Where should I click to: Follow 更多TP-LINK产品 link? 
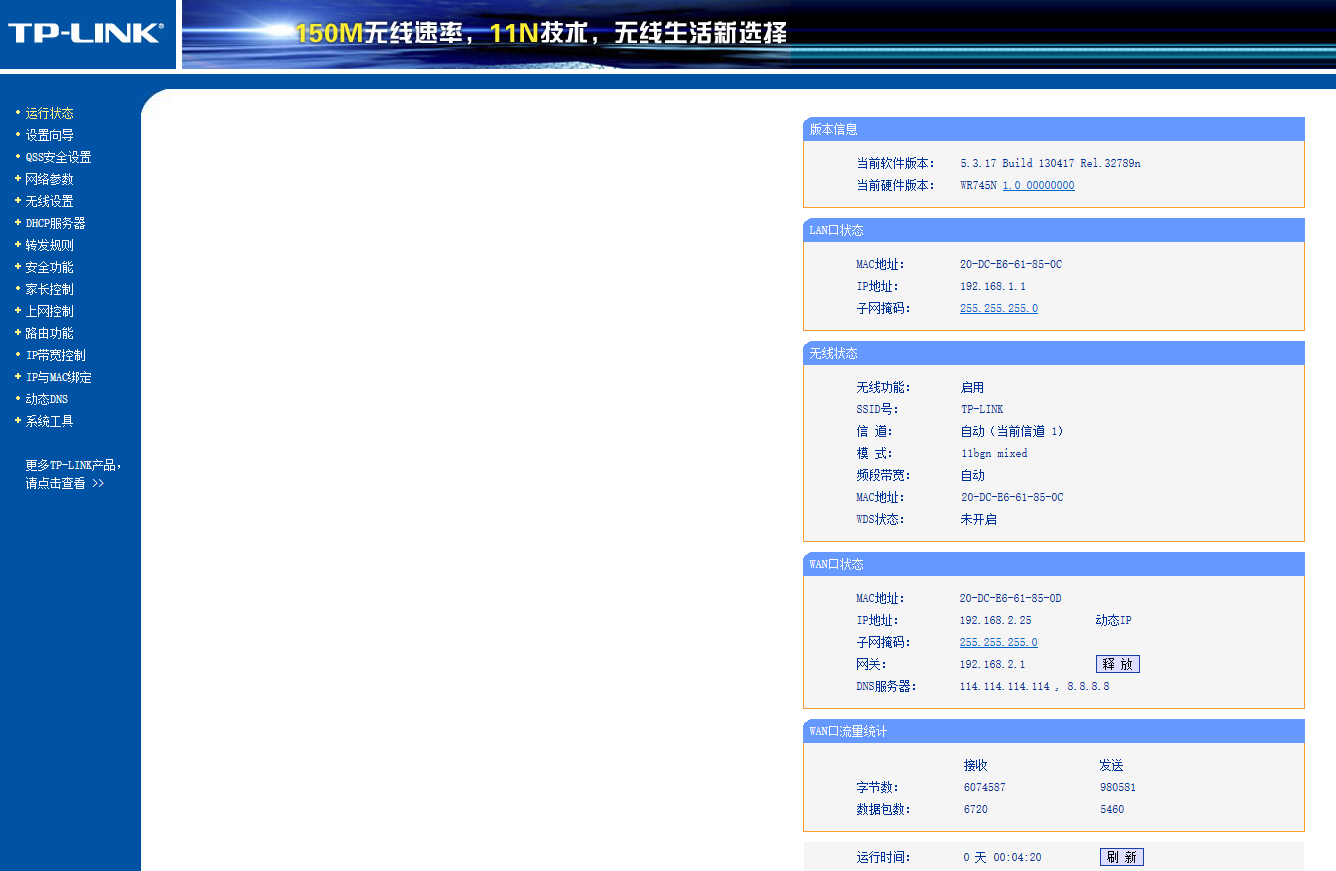[x=74, y=474]
